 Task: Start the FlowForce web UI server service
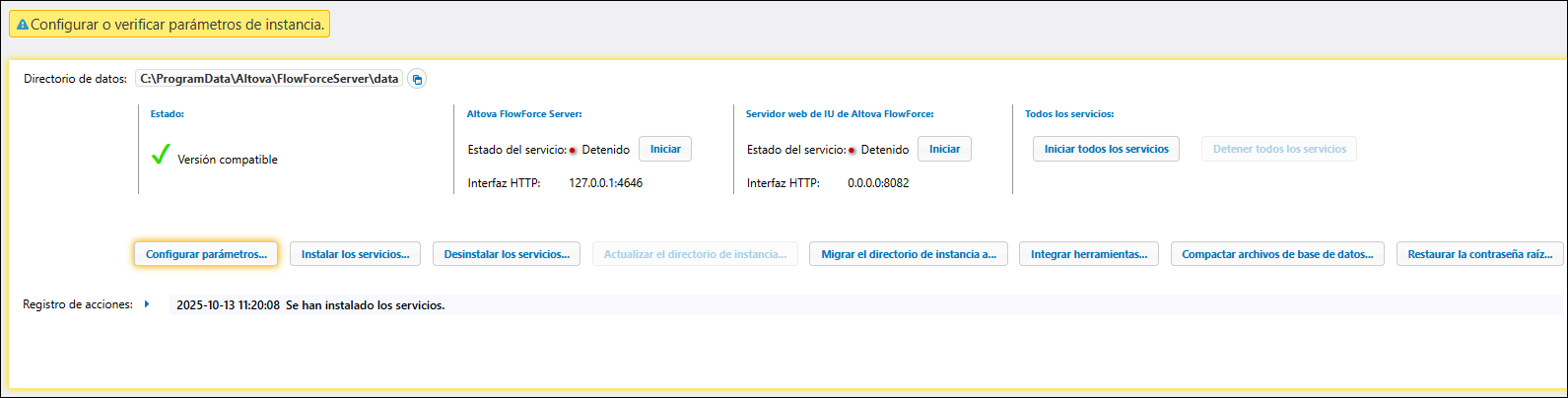point(944,149)
